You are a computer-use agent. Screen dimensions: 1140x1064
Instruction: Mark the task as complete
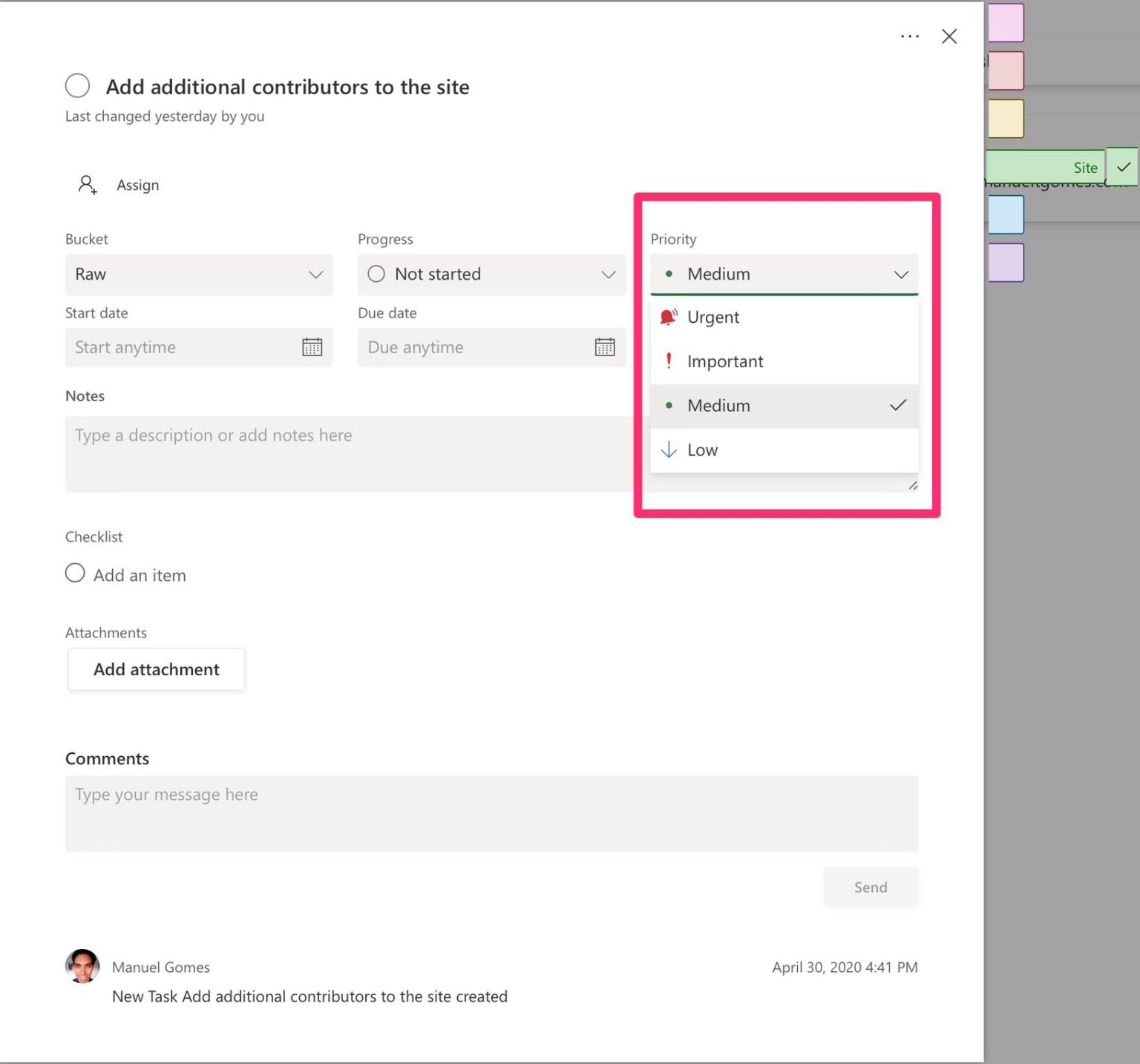[x=77, y=85]
